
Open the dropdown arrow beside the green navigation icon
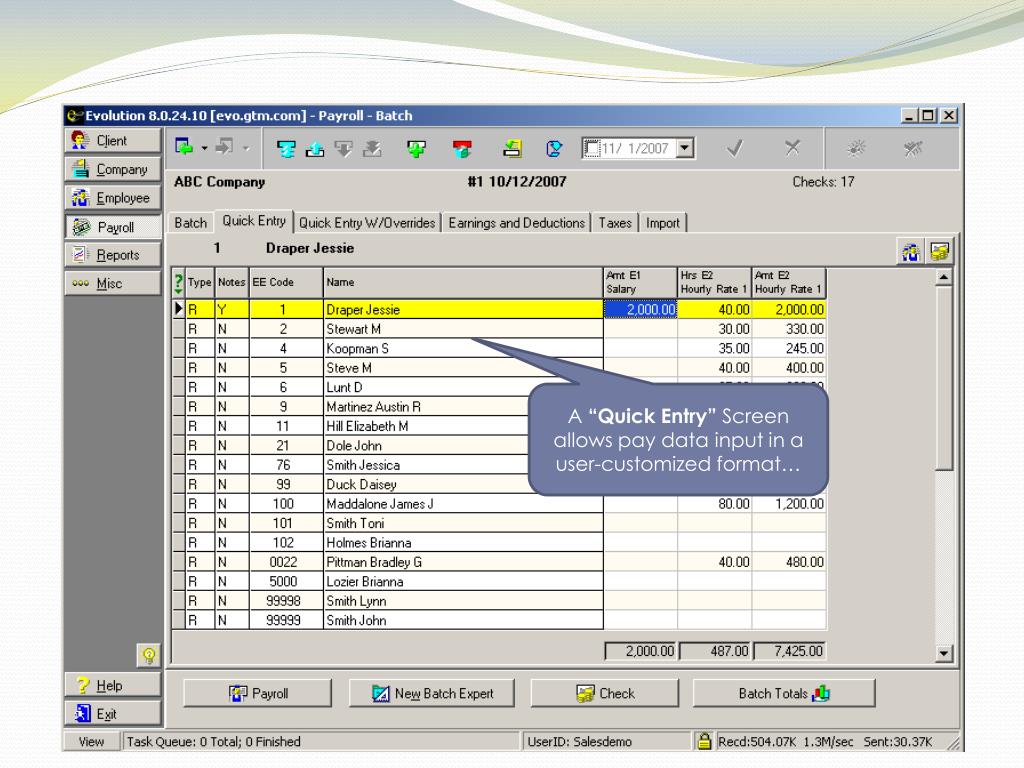[204, 148]
